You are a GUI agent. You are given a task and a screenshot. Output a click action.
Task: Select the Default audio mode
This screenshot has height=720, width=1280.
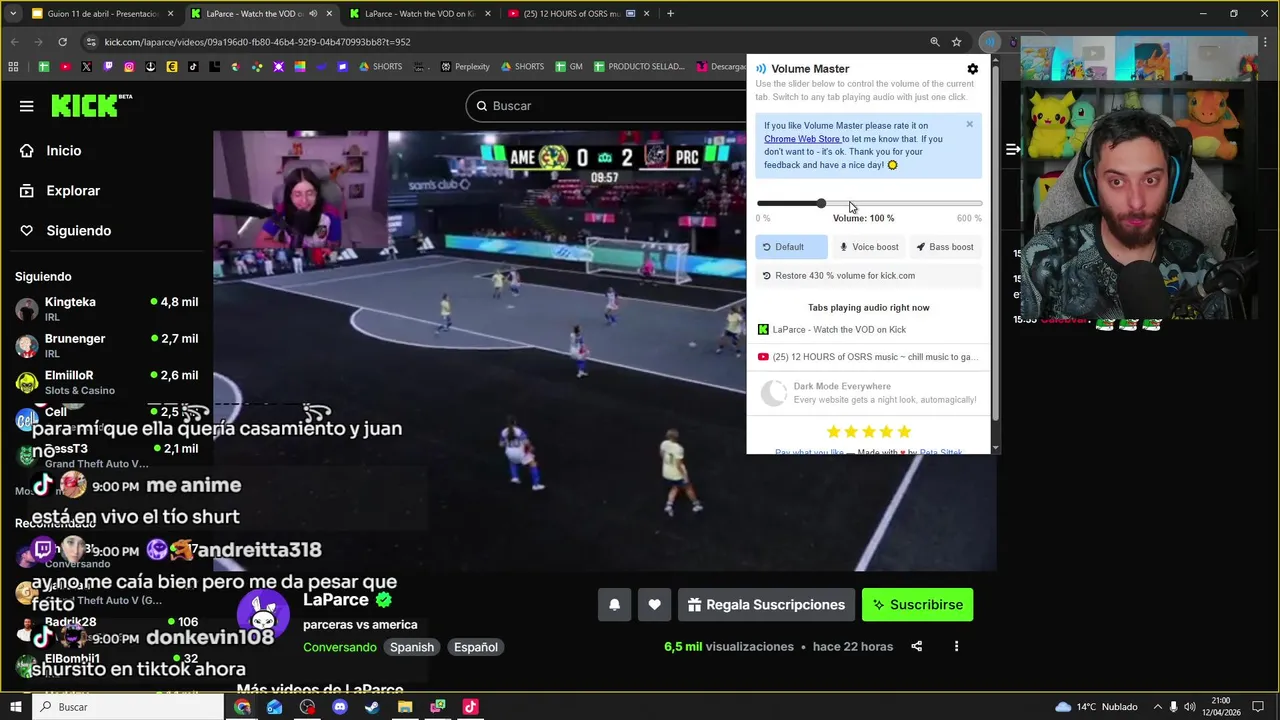(x=791, y=247)
